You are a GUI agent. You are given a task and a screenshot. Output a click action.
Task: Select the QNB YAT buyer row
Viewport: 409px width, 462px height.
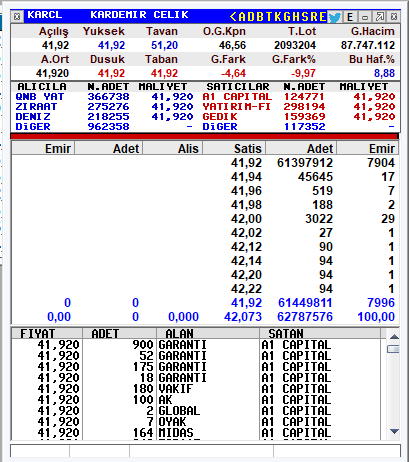(x=104, y=97)
